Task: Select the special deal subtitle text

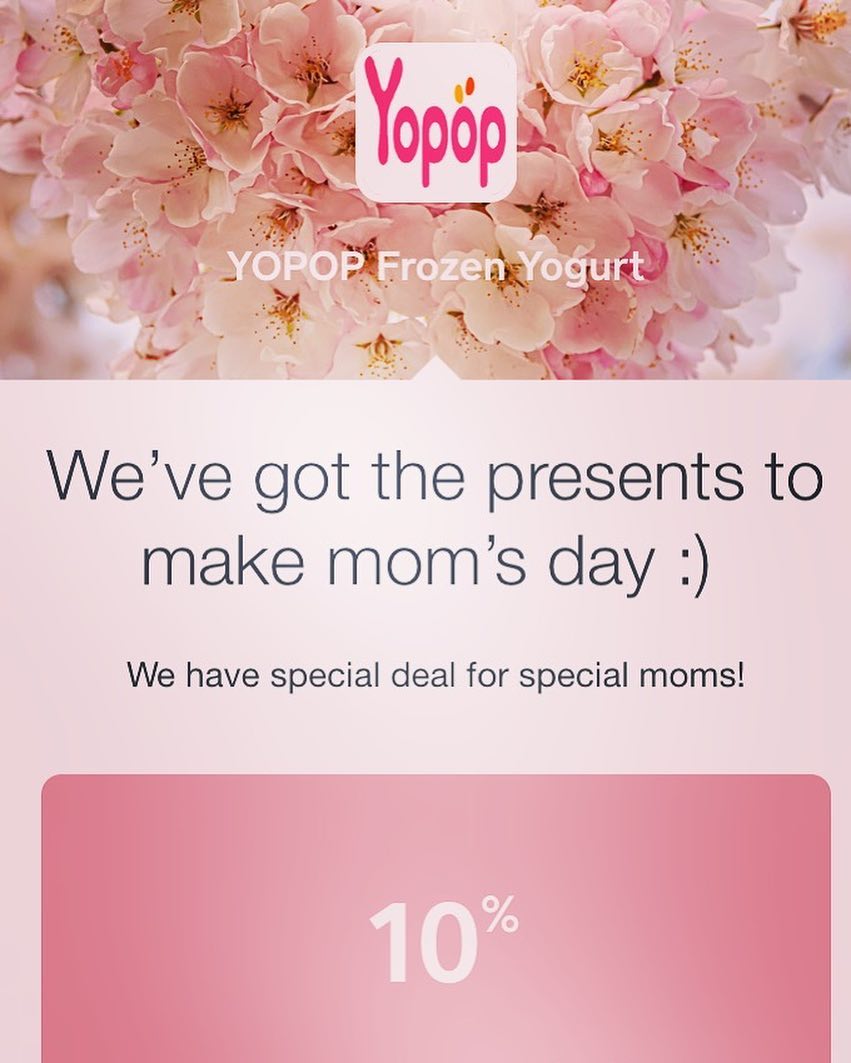Action: point(435,676)
